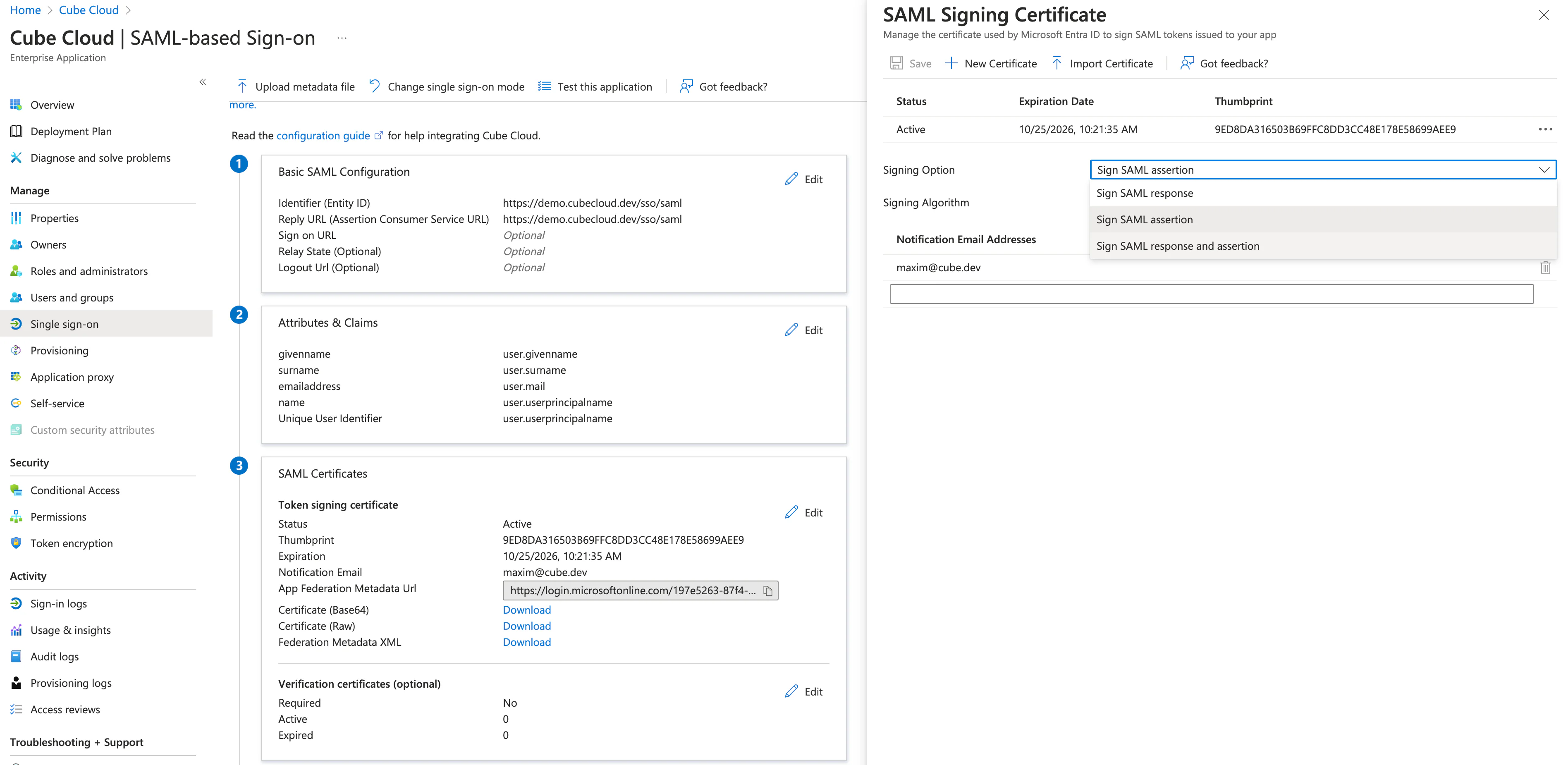
Task: Edit Basic SAML Configuration via pencil icon
Action: [791, 179]
